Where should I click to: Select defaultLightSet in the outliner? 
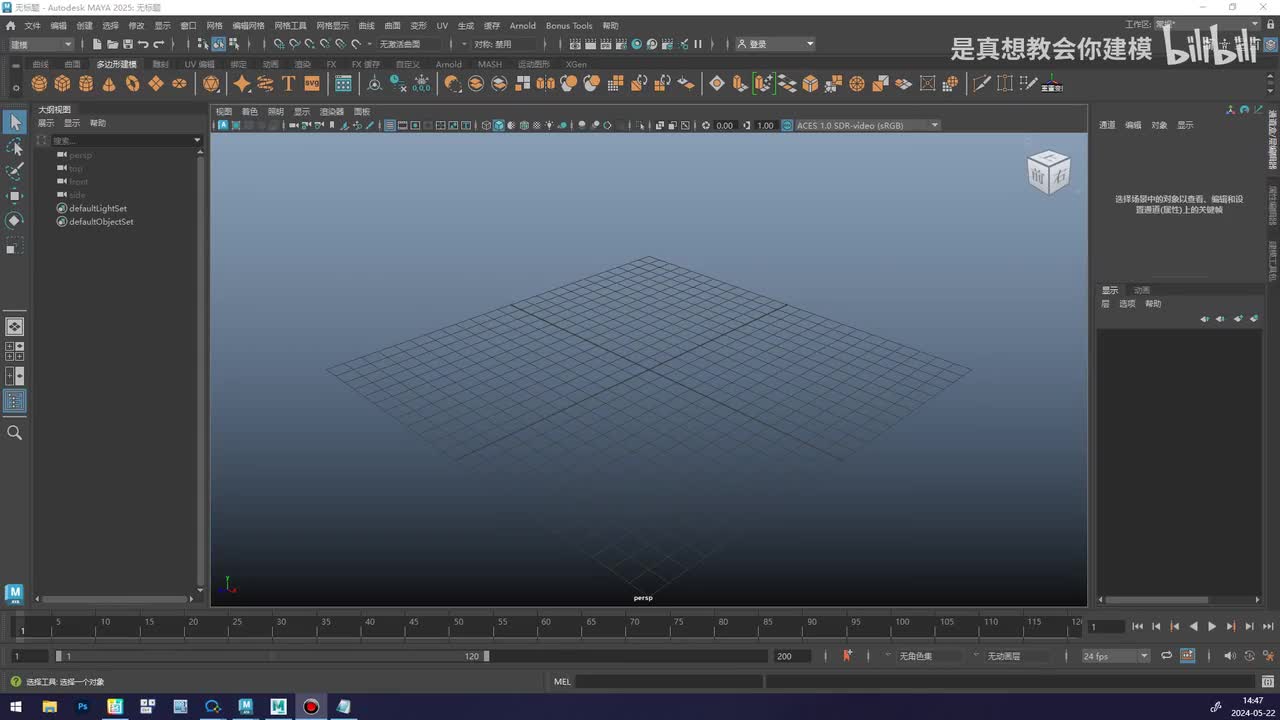(97, 208)
